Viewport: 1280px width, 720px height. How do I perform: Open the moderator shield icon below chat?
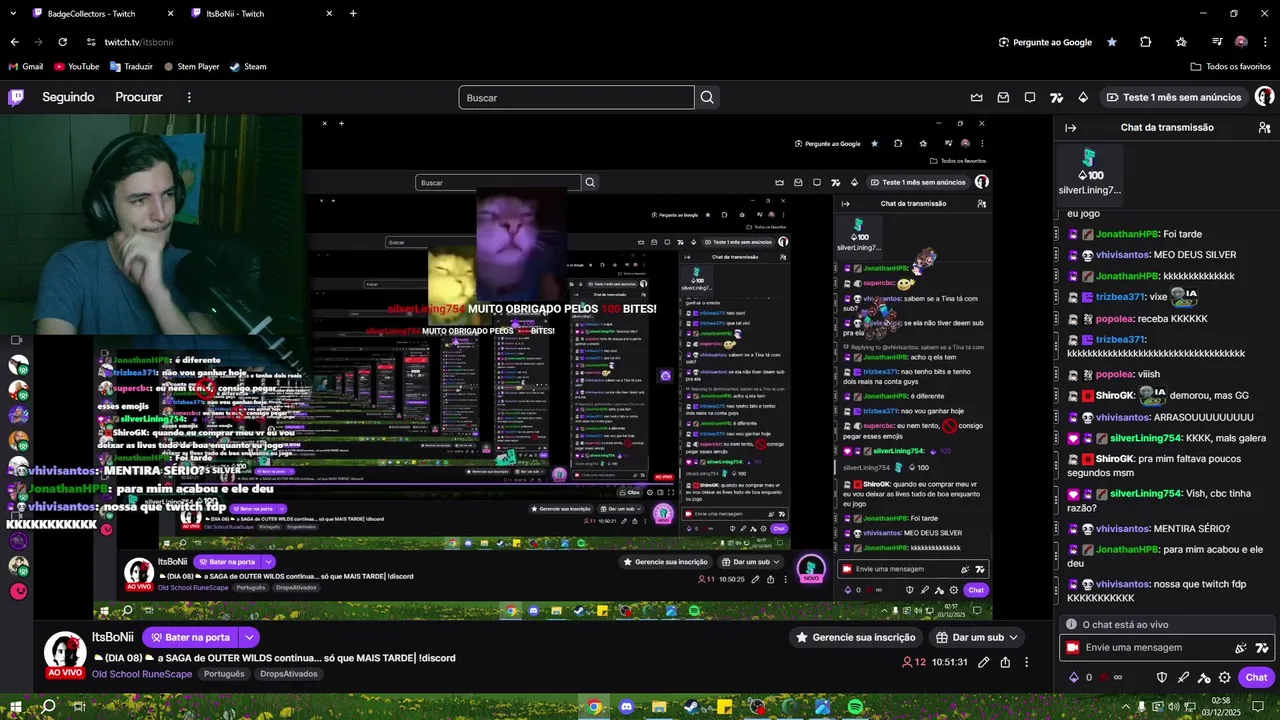(1162, 677)
